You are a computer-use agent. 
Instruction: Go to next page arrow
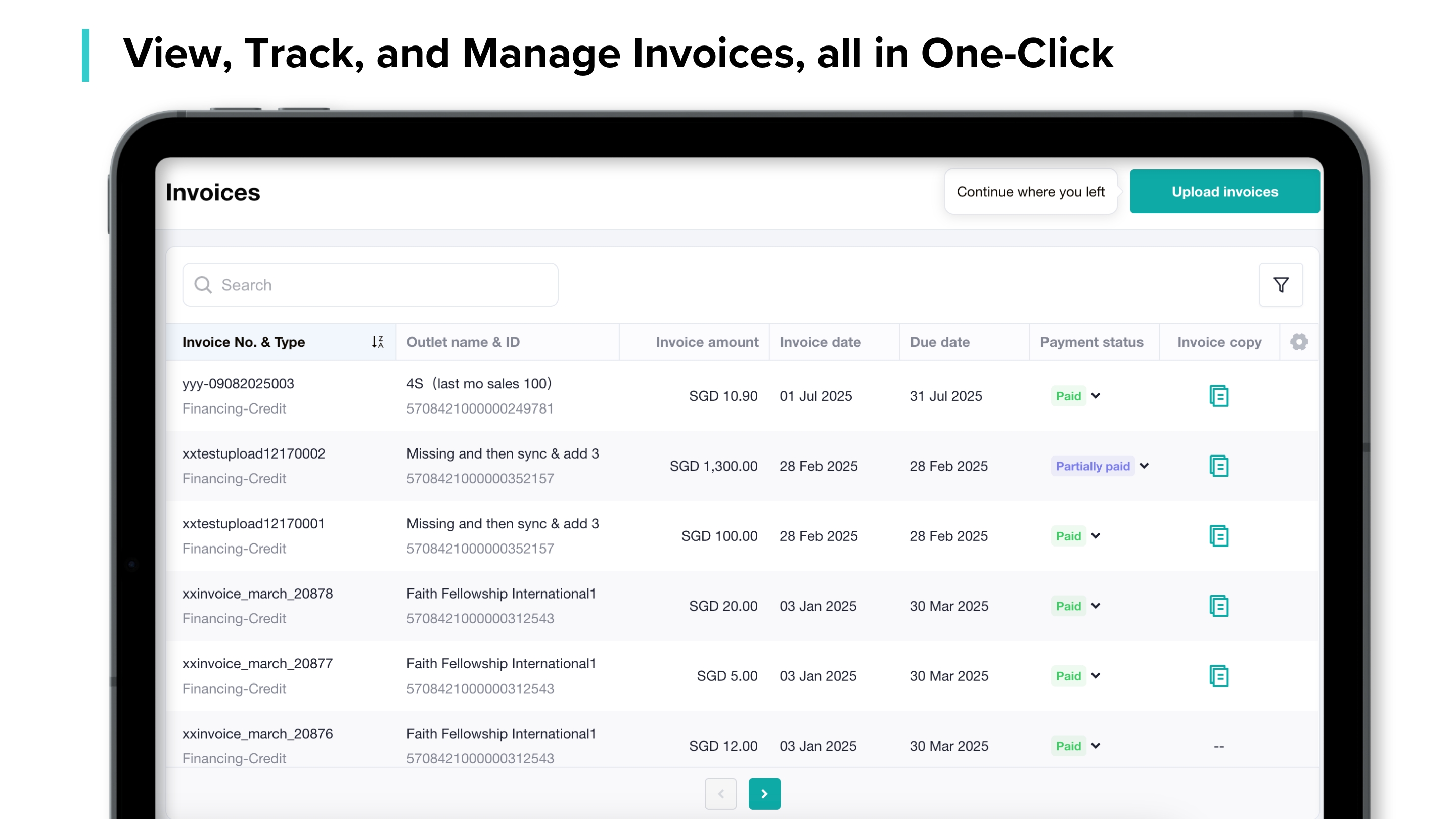point(764,794)
